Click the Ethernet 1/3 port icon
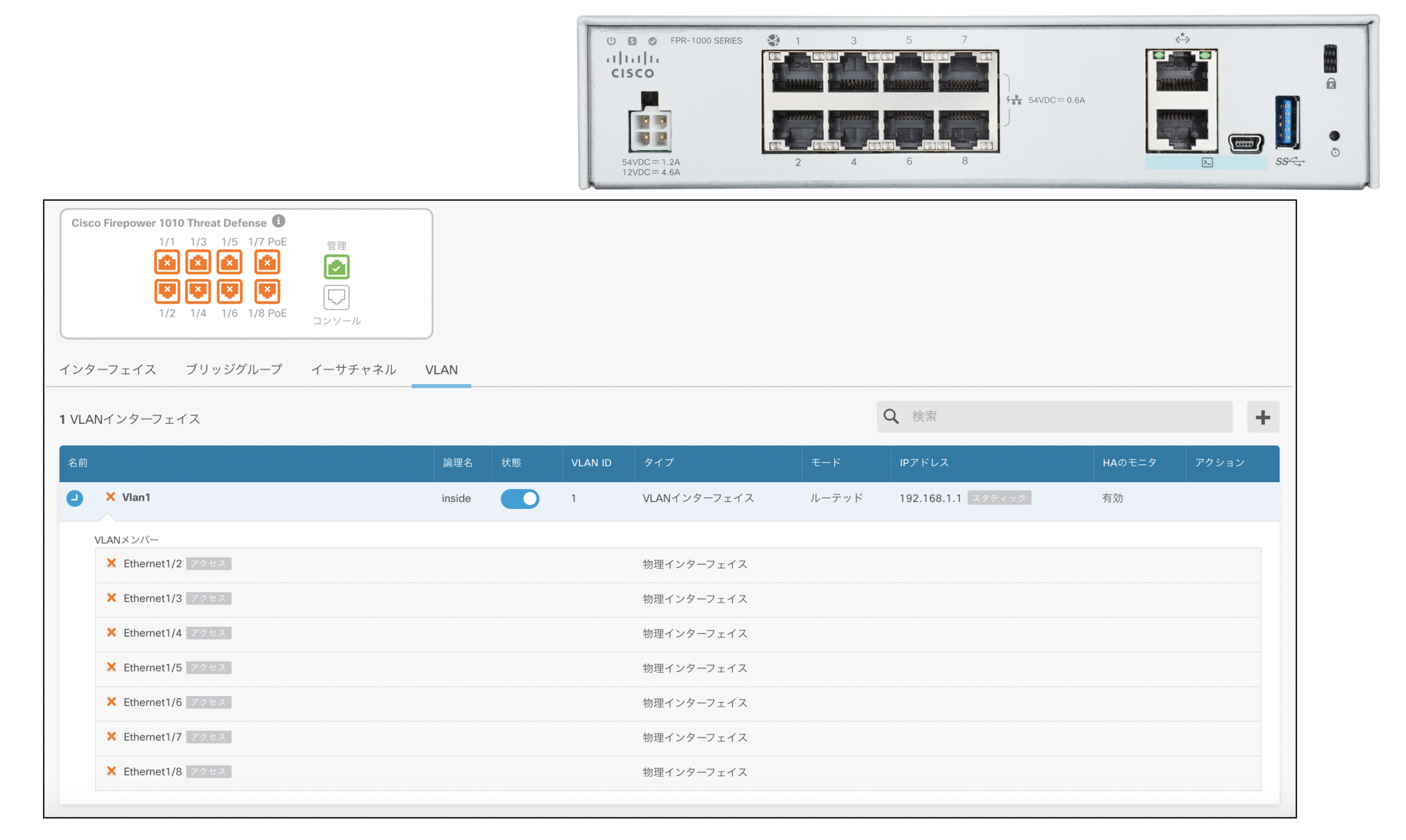Screen dimensions: 1406x840 point(198,262)
